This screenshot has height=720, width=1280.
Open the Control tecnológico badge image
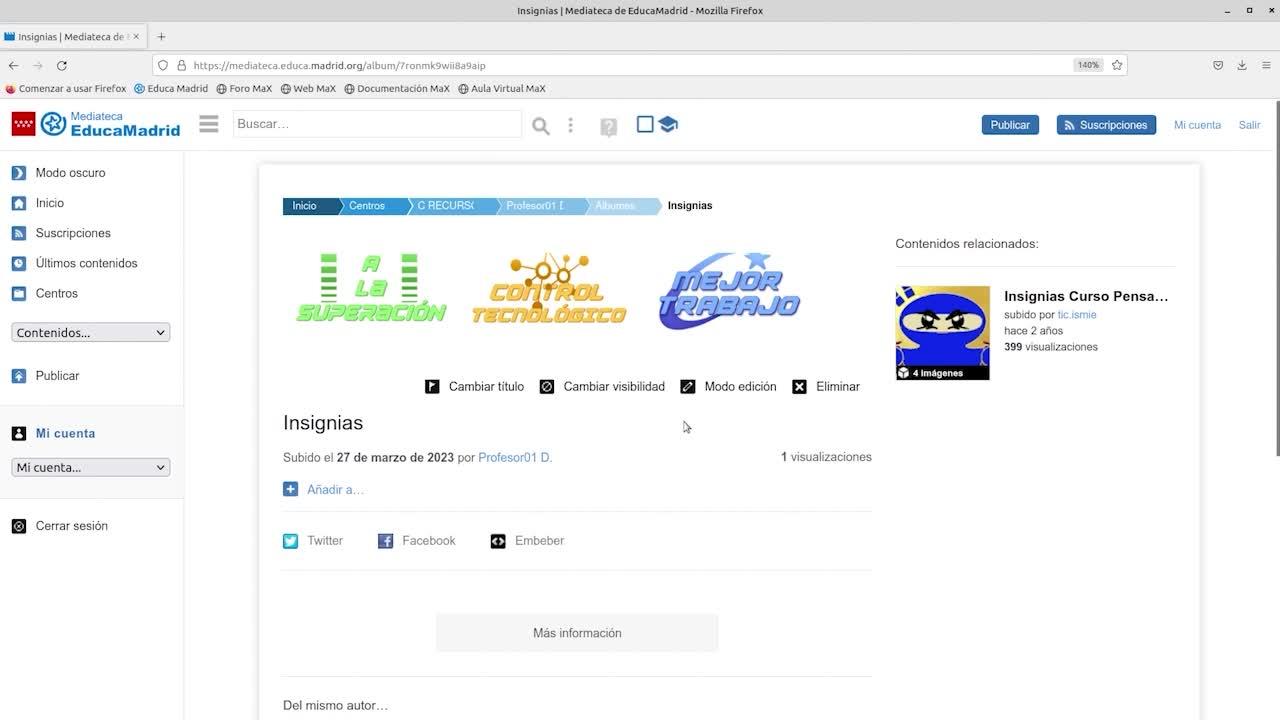(549, 288)
